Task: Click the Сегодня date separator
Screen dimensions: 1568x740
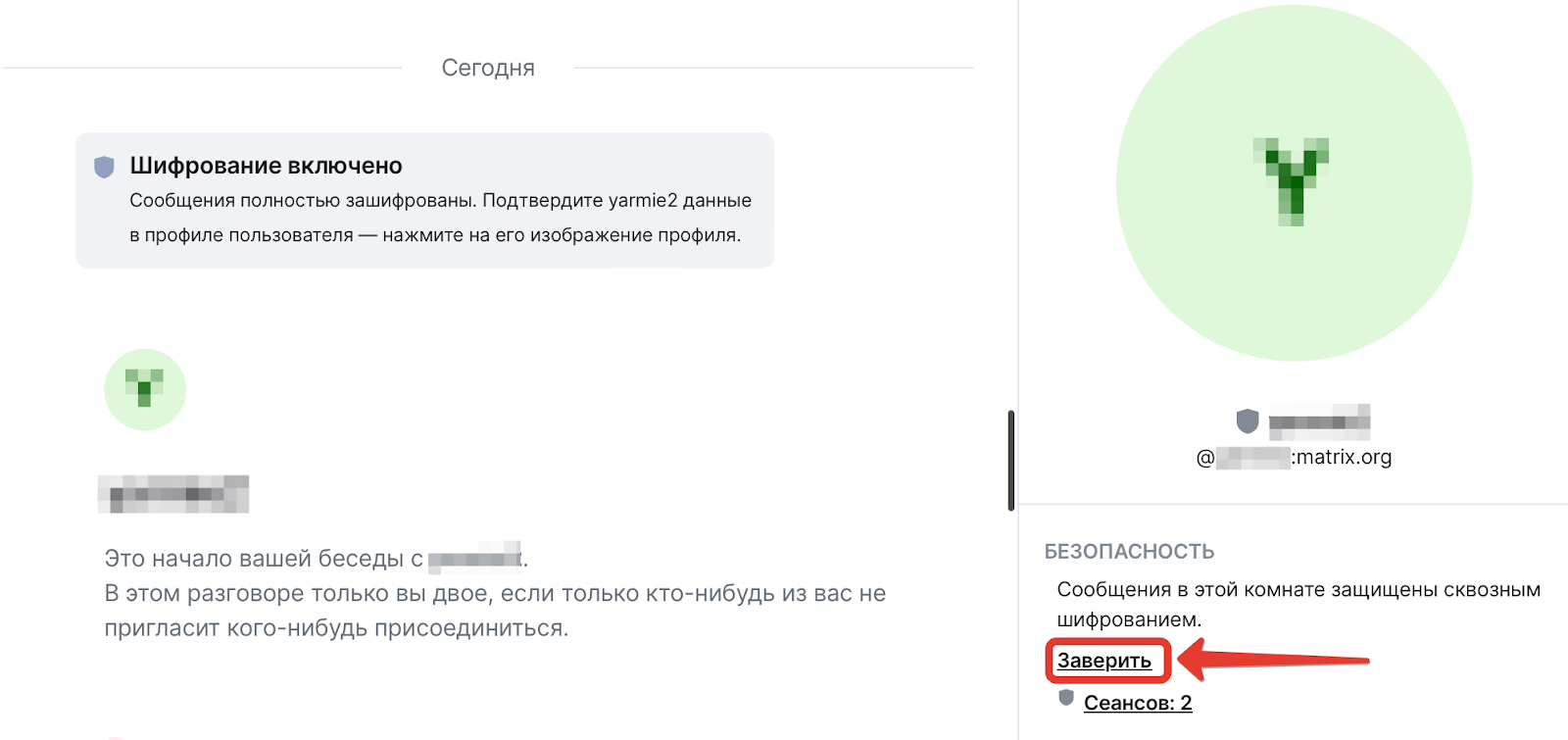Action: (x=488, y=68)
